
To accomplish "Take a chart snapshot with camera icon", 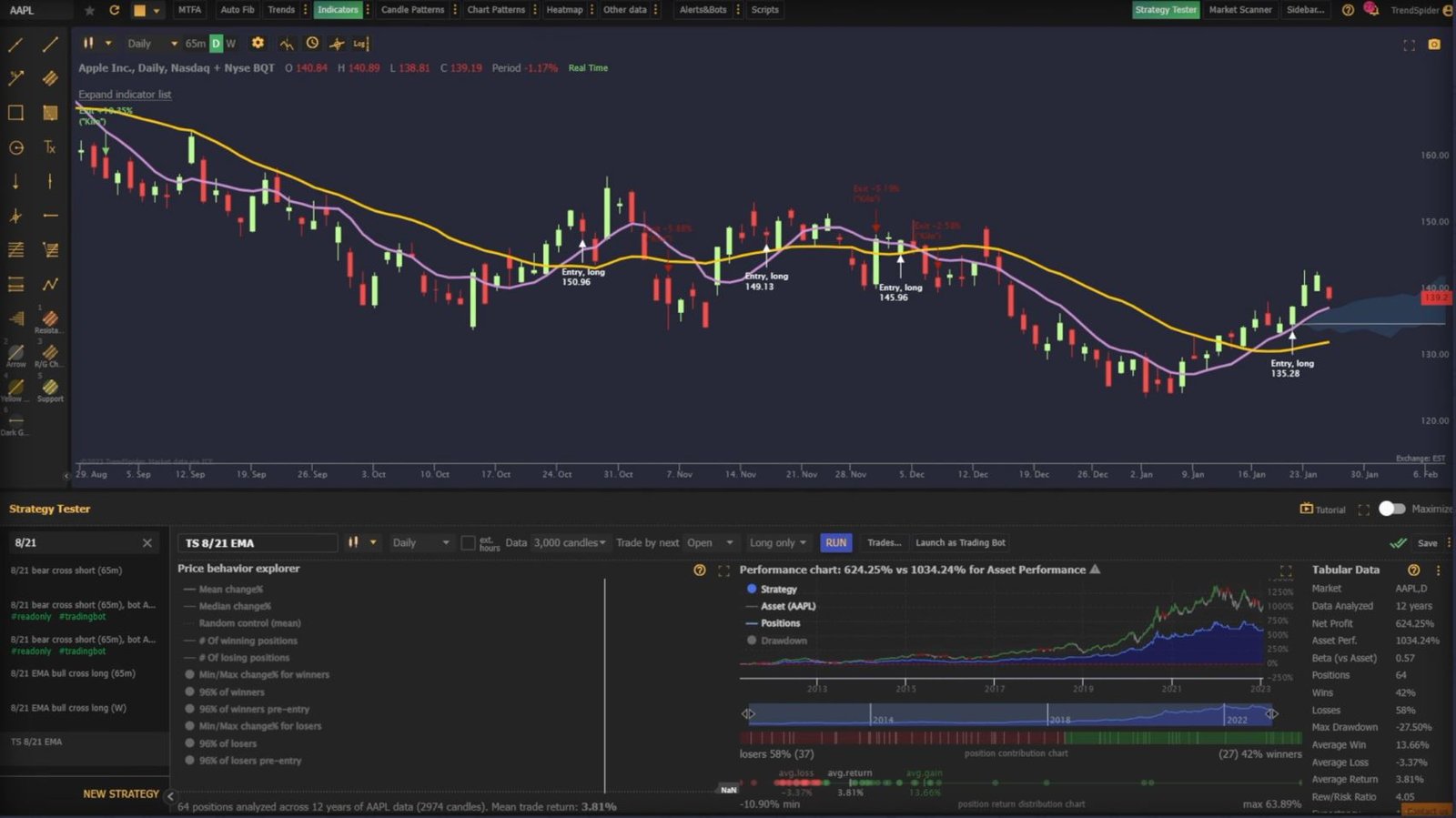I will 1434,45.
